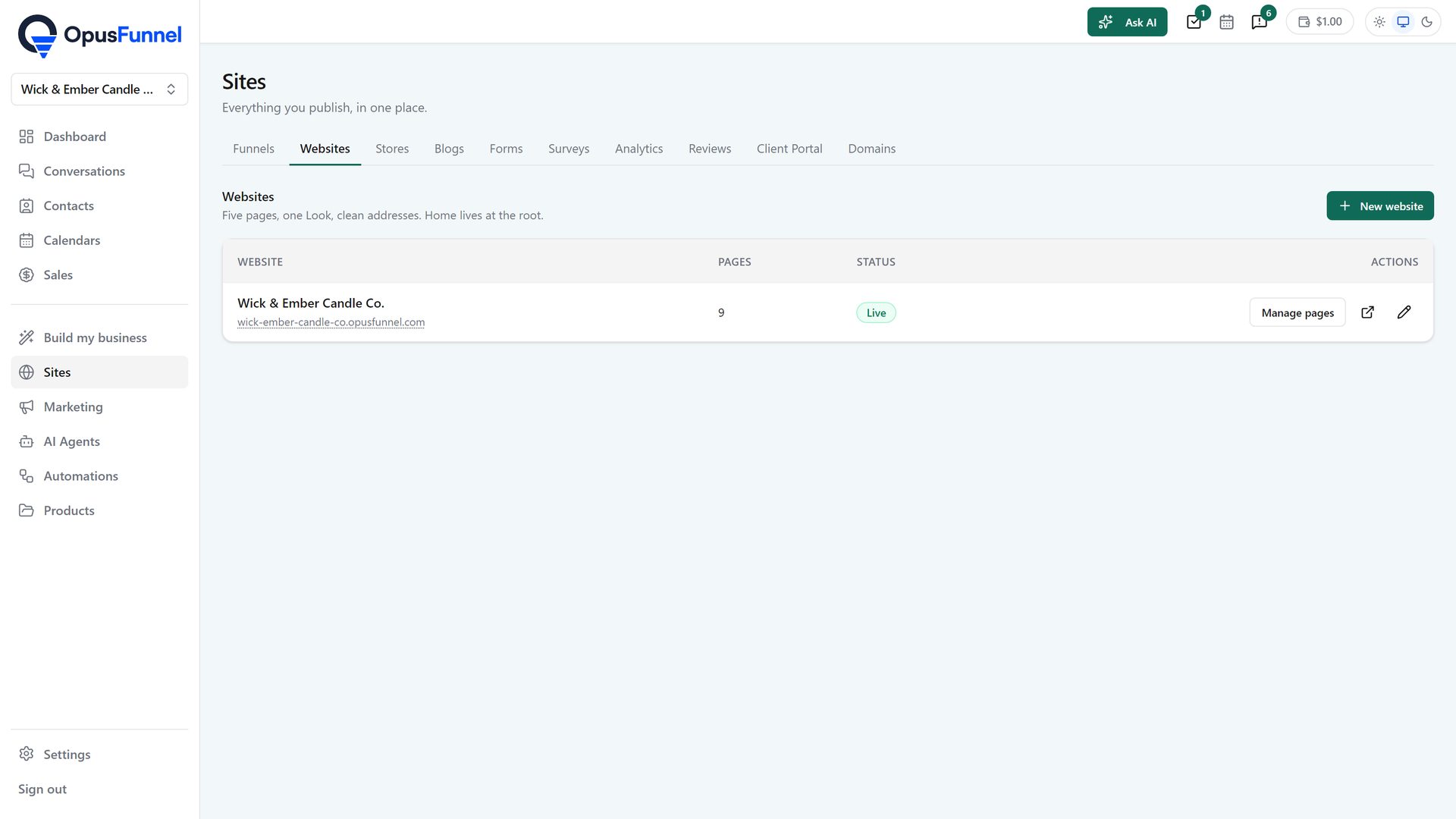Open Automations in sidebar
Image resolution: width=1456 pixels, height=819 pixels.
[99, 476]
